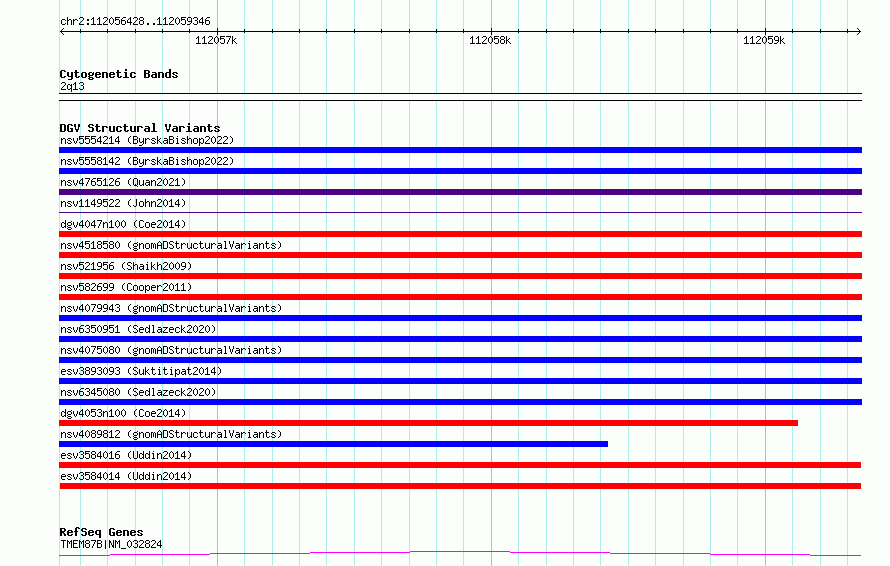The height and width of the screenshot is (566, 890).
Task: Open the esv3893093 (Suktitipat2014) label
Action: tap(141, 371)
